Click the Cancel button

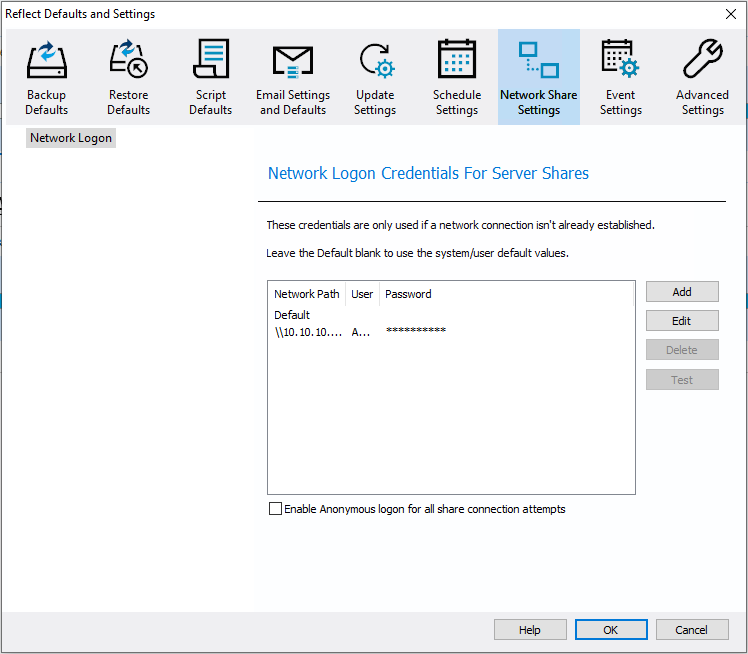pyautogui.click(x=692, y=630)
